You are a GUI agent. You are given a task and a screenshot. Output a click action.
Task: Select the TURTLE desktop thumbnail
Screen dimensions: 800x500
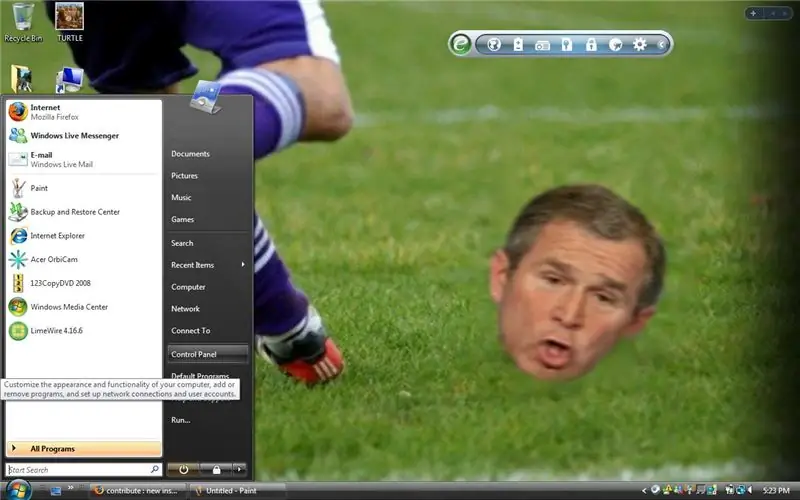pos(70,22)
